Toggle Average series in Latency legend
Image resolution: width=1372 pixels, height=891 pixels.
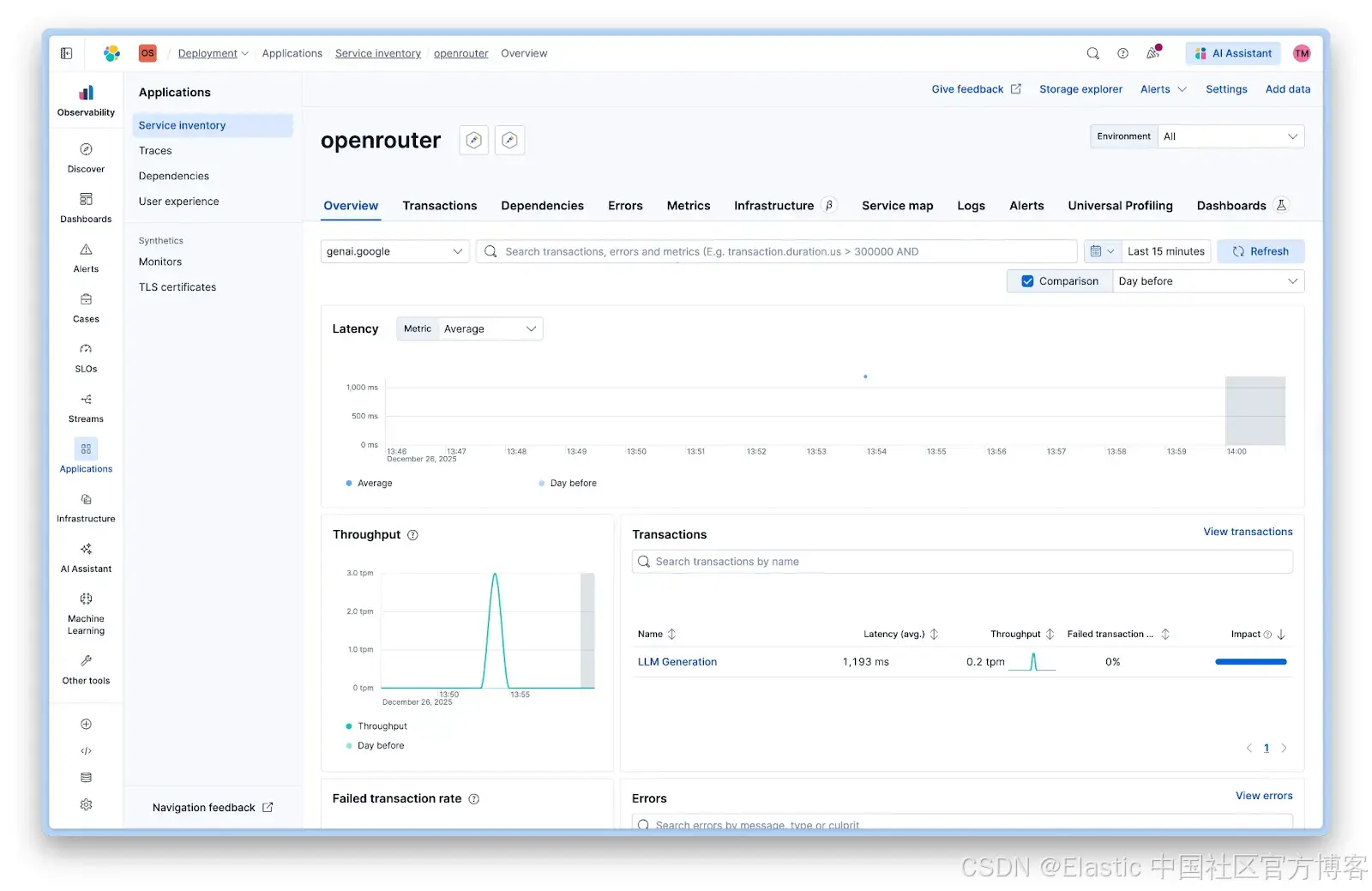click(369, 484)
